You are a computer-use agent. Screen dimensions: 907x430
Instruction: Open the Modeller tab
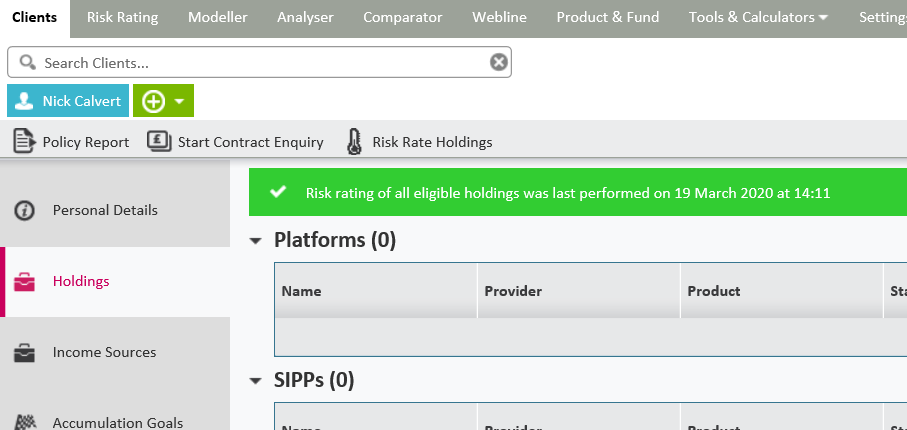point(217,17)
